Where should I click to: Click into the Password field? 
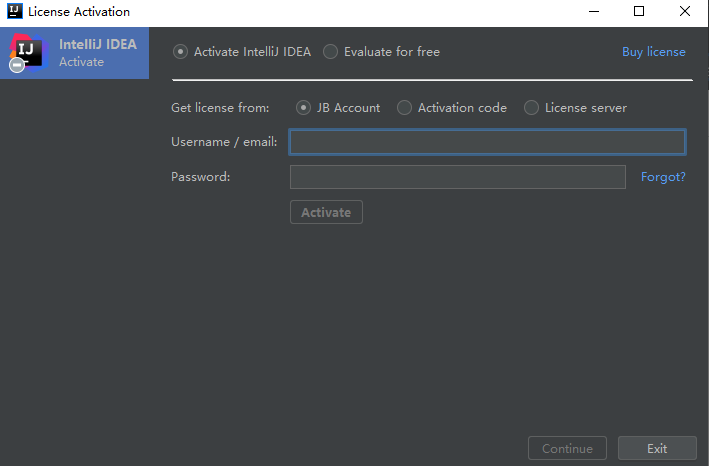point(458,177)
